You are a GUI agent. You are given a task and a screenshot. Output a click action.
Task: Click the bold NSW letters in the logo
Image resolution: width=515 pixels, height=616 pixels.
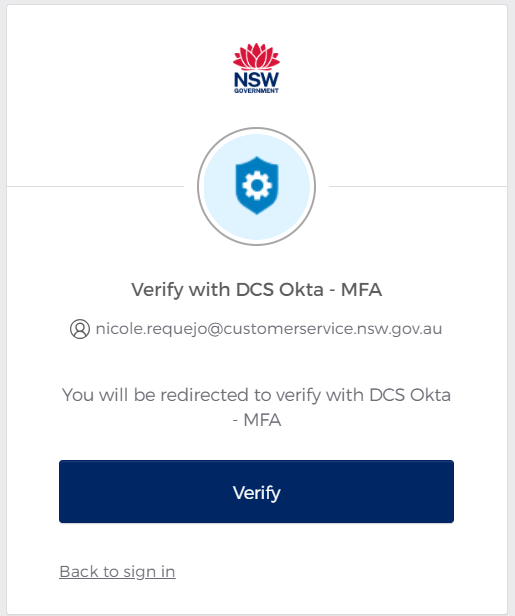pyautogui.click(x=256, y=80)
